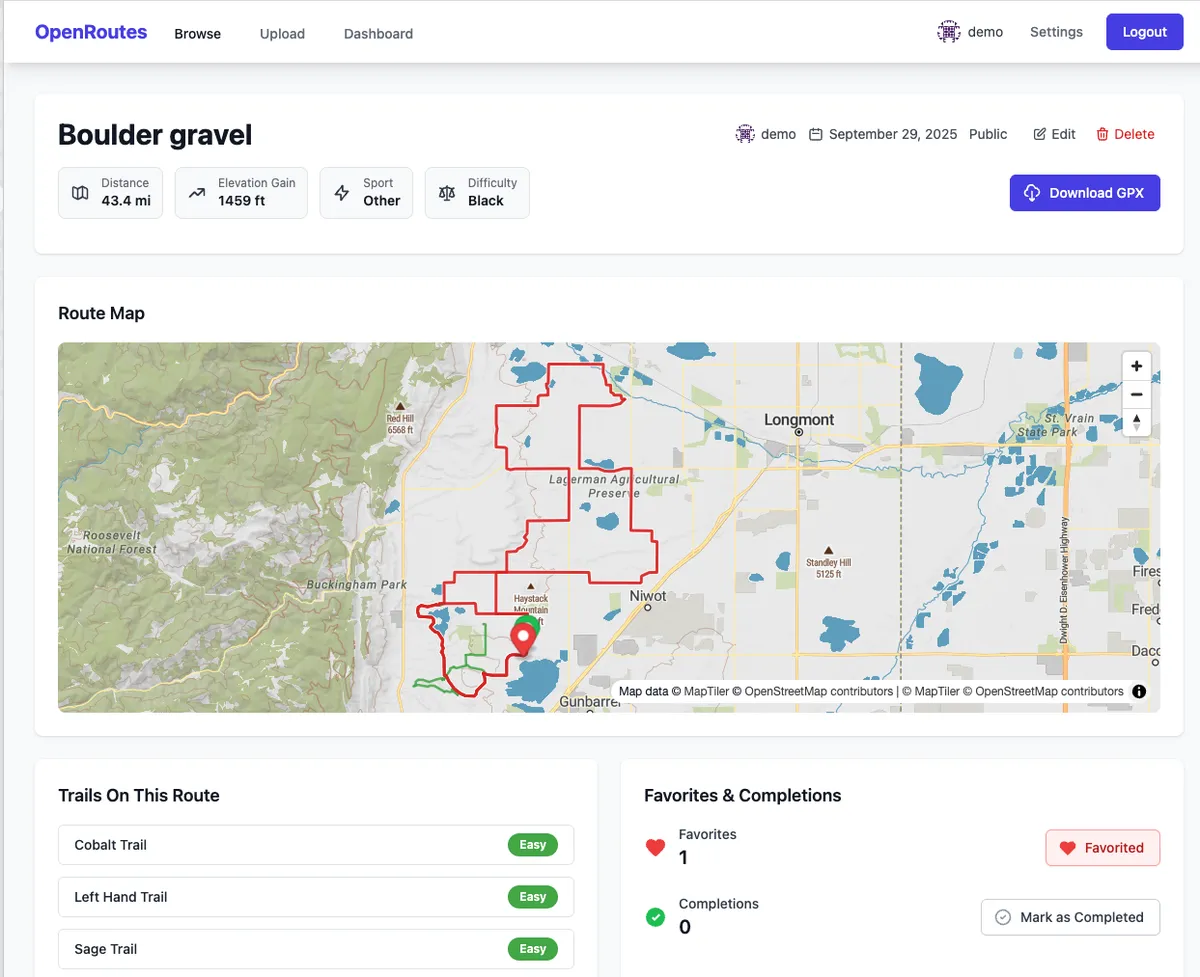Click the map zoom in plus icon

coord(1136,366)
